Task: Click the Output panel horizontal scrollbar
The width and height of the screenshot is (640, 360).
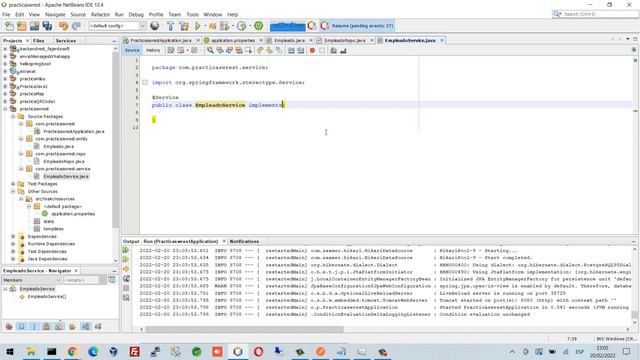Action: 244,329
